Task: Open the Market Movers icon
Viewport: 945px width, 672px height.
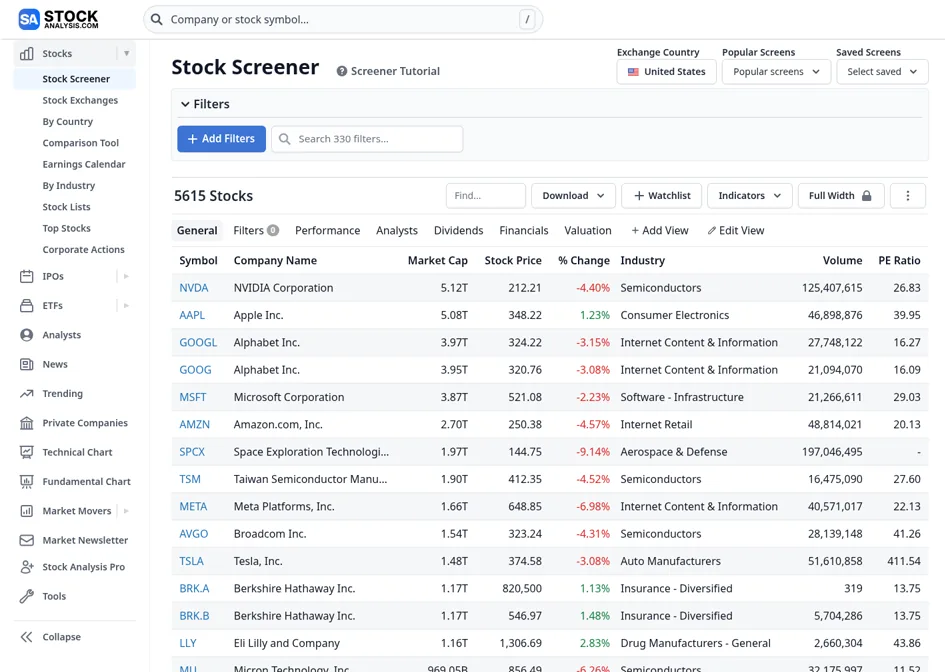Action: [x=27, y=511]
